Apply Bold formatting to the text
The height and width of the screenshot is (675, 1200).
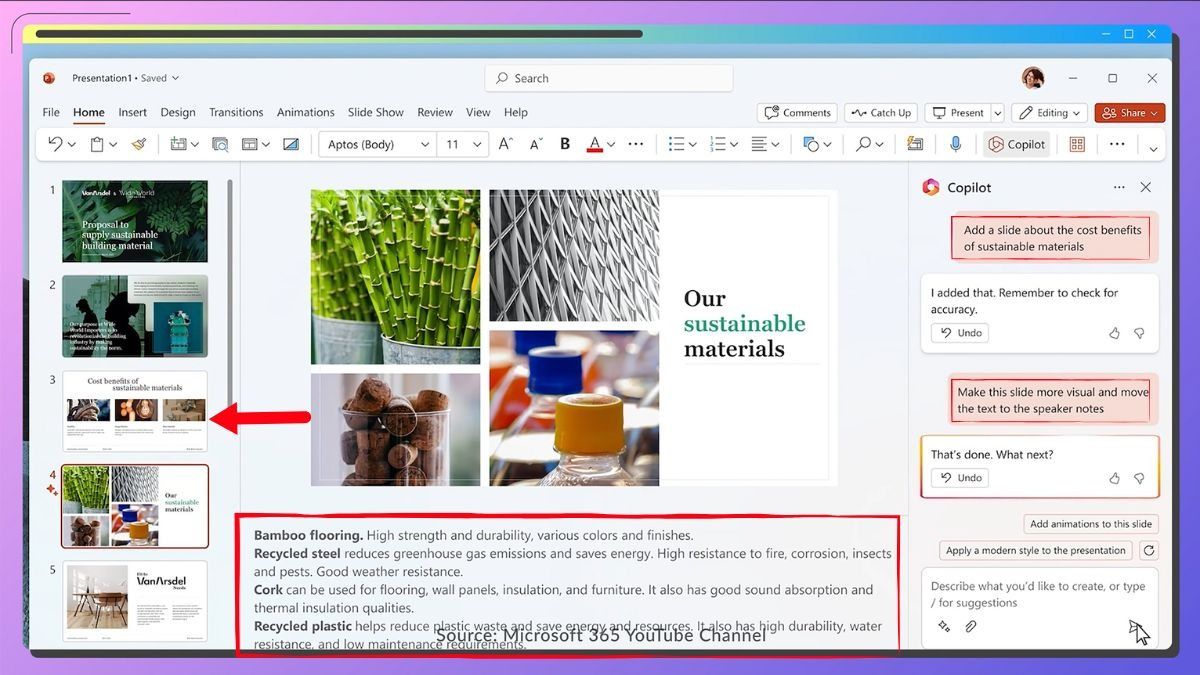click(564, 144)
